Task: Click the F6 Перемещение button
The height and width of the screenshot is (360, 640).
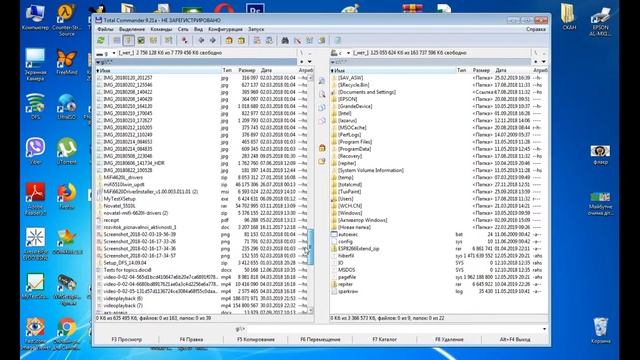Action: pos(320,339)
